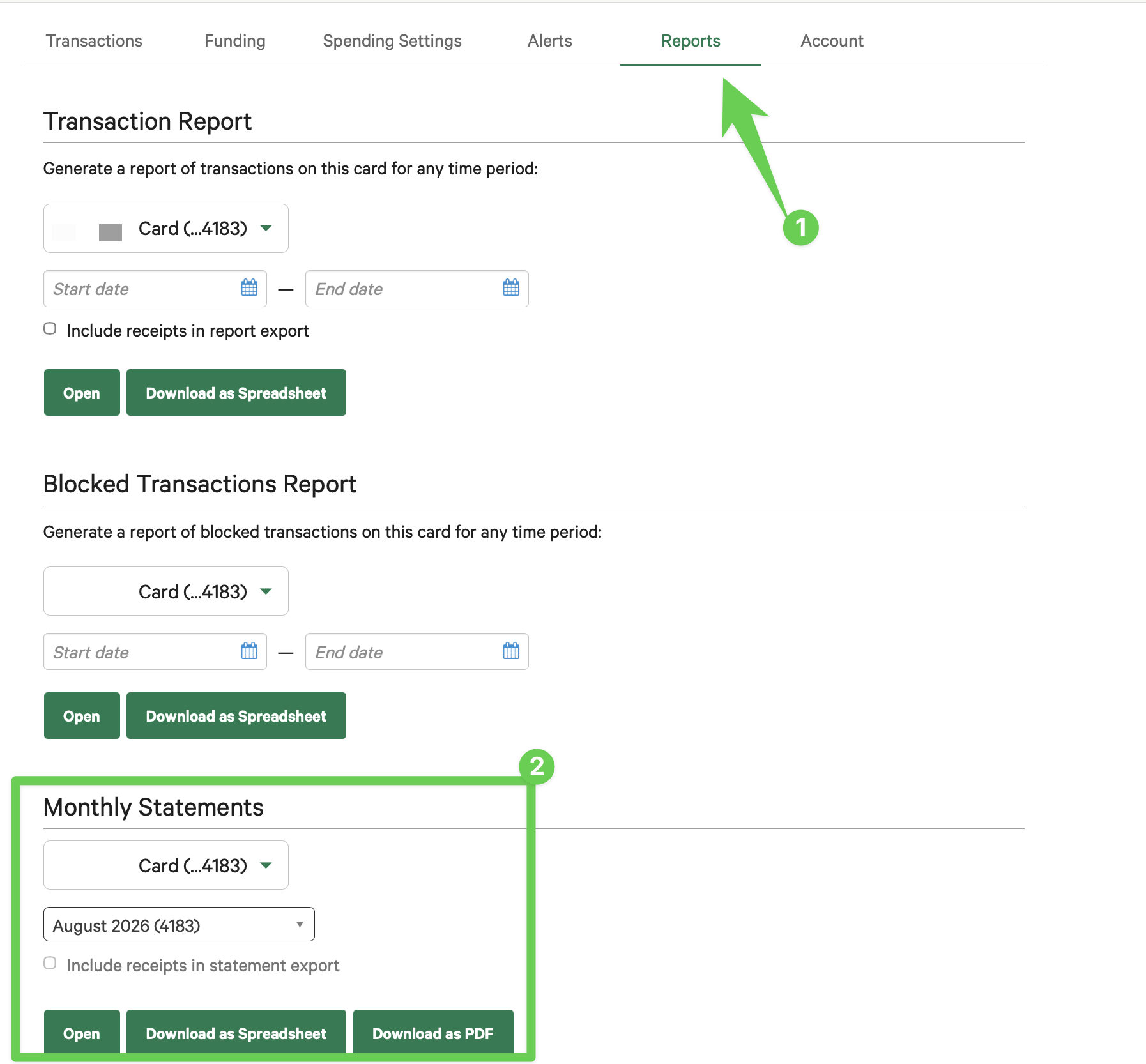Click the Blocked Transactions End date field
The image size is (1146, 1064).
pyautogui.click(x=417, y=651)
